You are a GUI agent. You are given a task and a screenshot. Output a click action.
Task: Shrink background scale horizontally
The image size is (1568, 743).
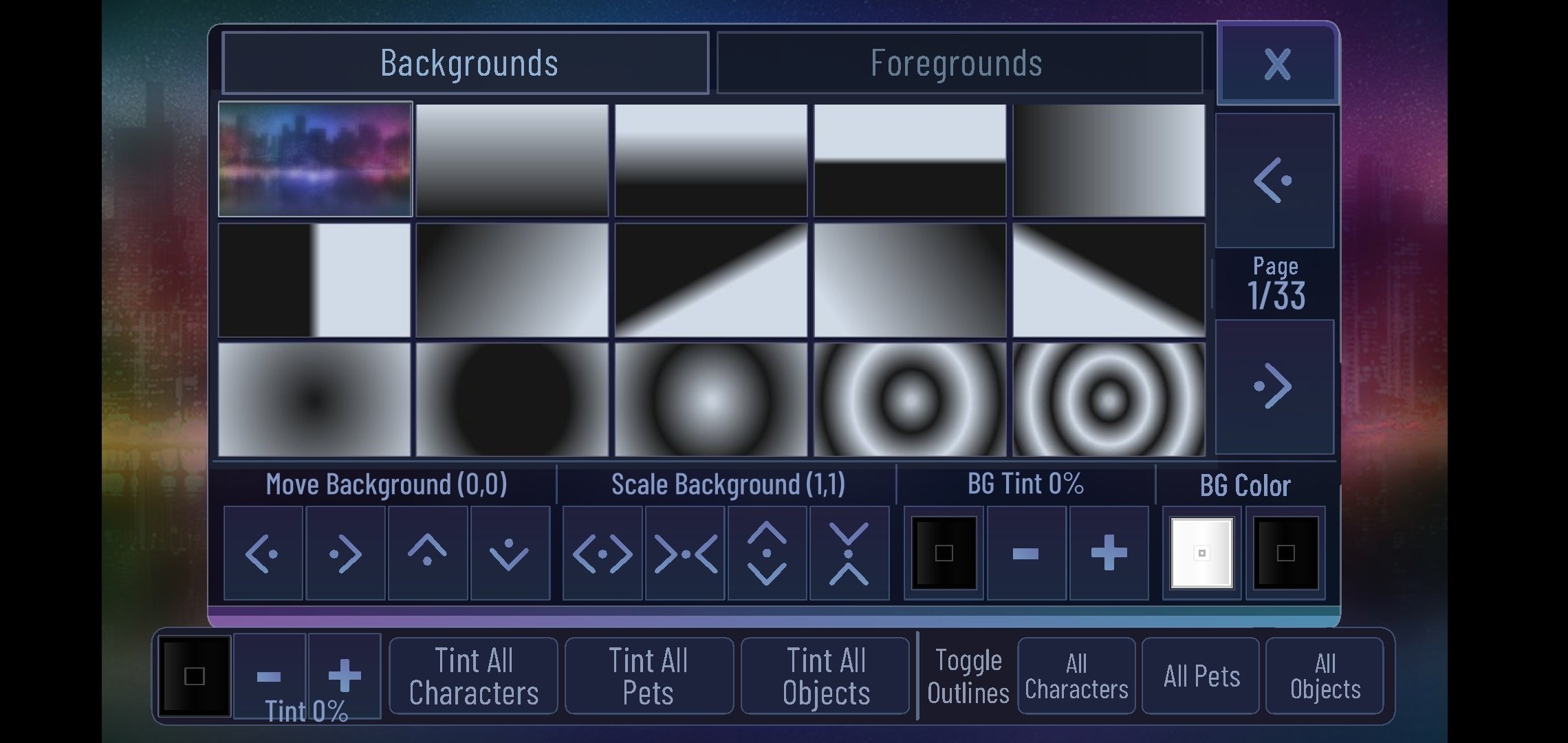[685, 553]
